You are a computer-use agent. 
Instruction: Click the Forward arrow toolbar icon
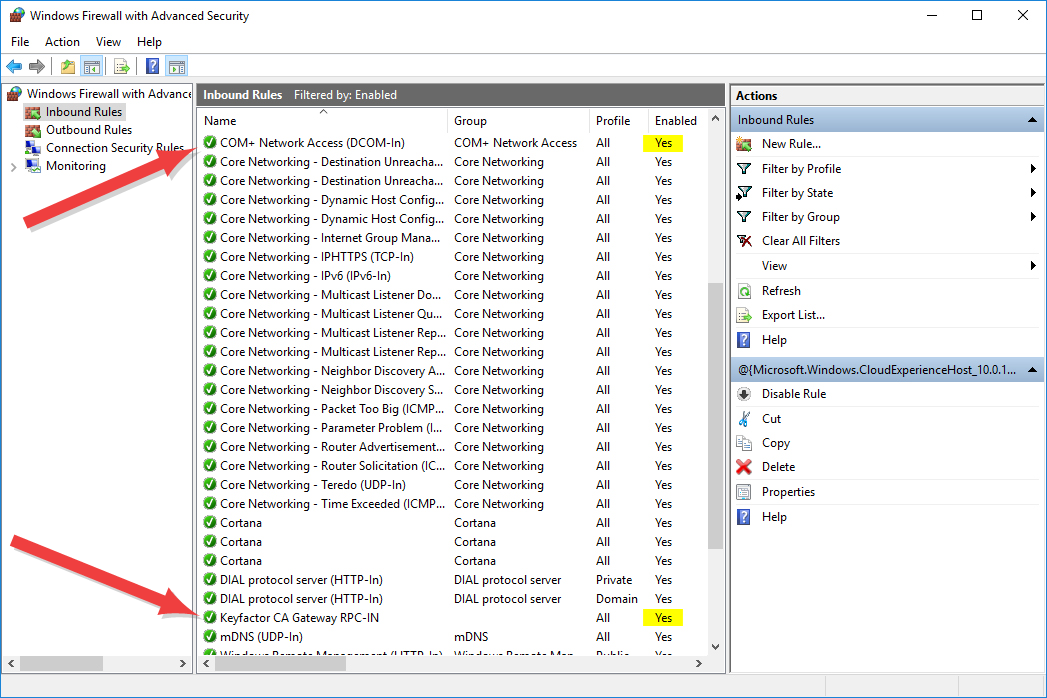tap(37, 66)
